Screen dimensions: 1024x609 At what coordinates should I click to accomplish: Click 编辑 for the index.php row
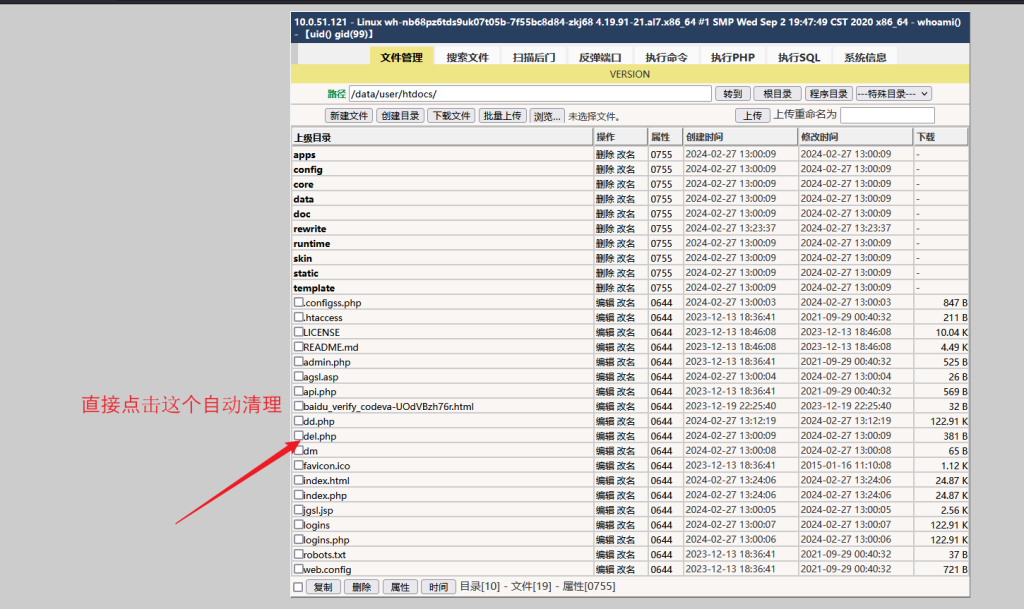[x=605, y=495]
